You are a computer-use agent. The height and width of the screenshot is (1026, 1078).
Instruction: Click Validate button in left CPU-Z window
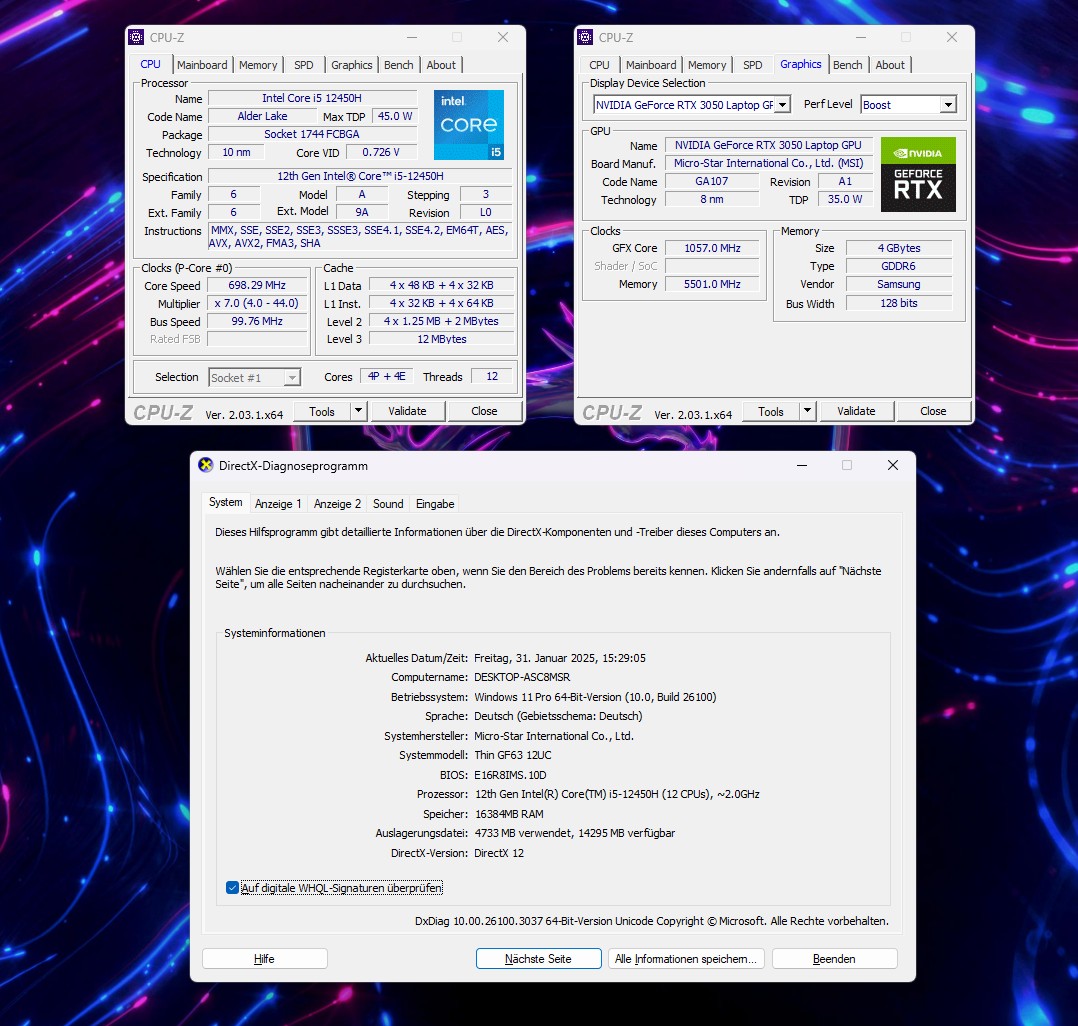coord(407,411)
